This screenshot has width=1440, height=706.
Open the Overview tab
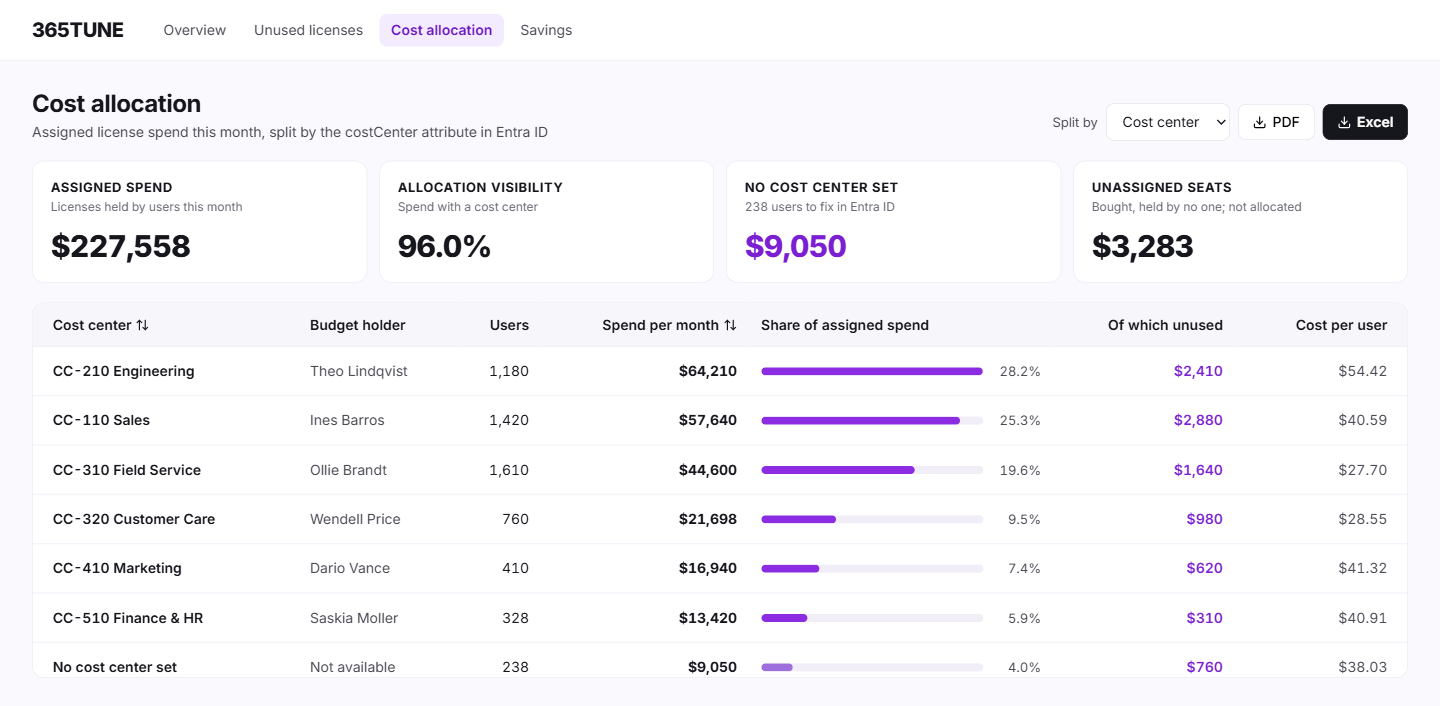tap(195, 30)
